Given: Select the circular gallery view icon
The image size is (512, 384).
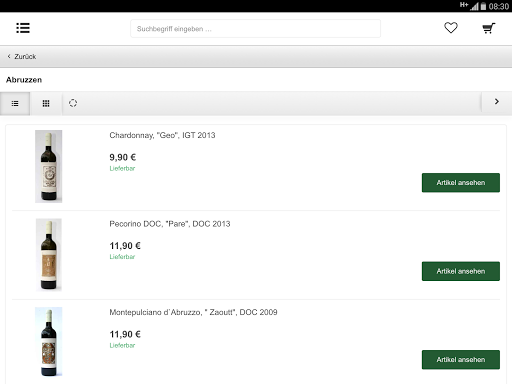Looking at the screenshot, I should [x=73, y=103].
